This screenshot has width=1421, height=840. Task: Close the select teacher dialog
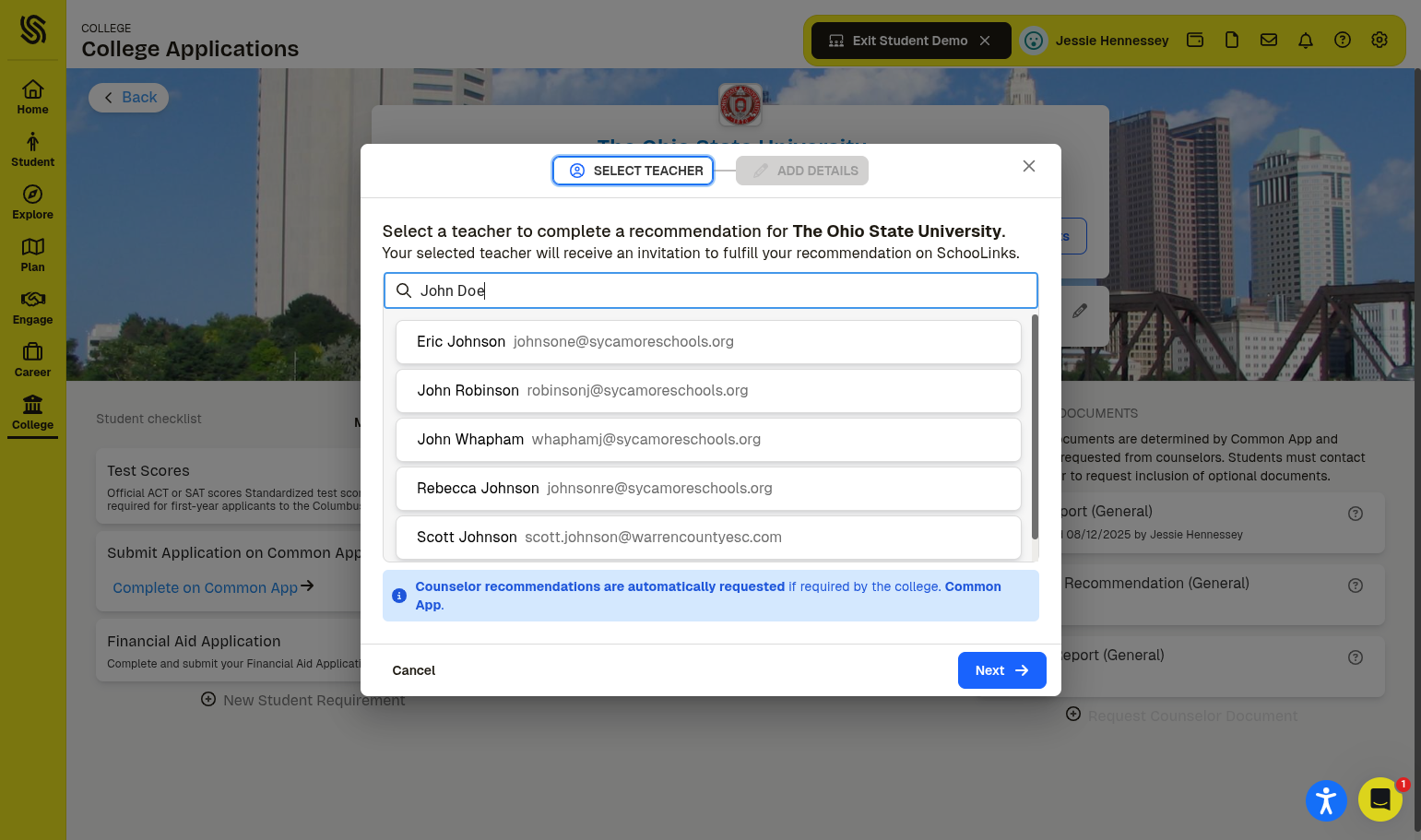1029,166
